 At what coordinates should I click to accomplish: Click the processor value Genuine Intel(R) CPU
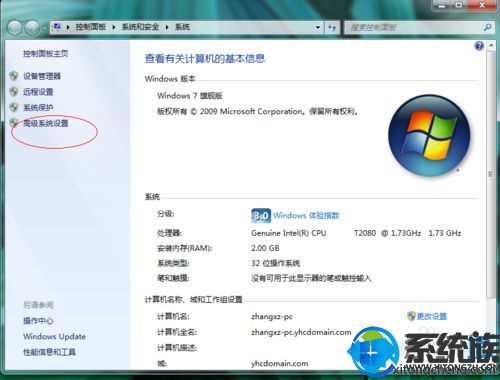click(x=289, y=233)
